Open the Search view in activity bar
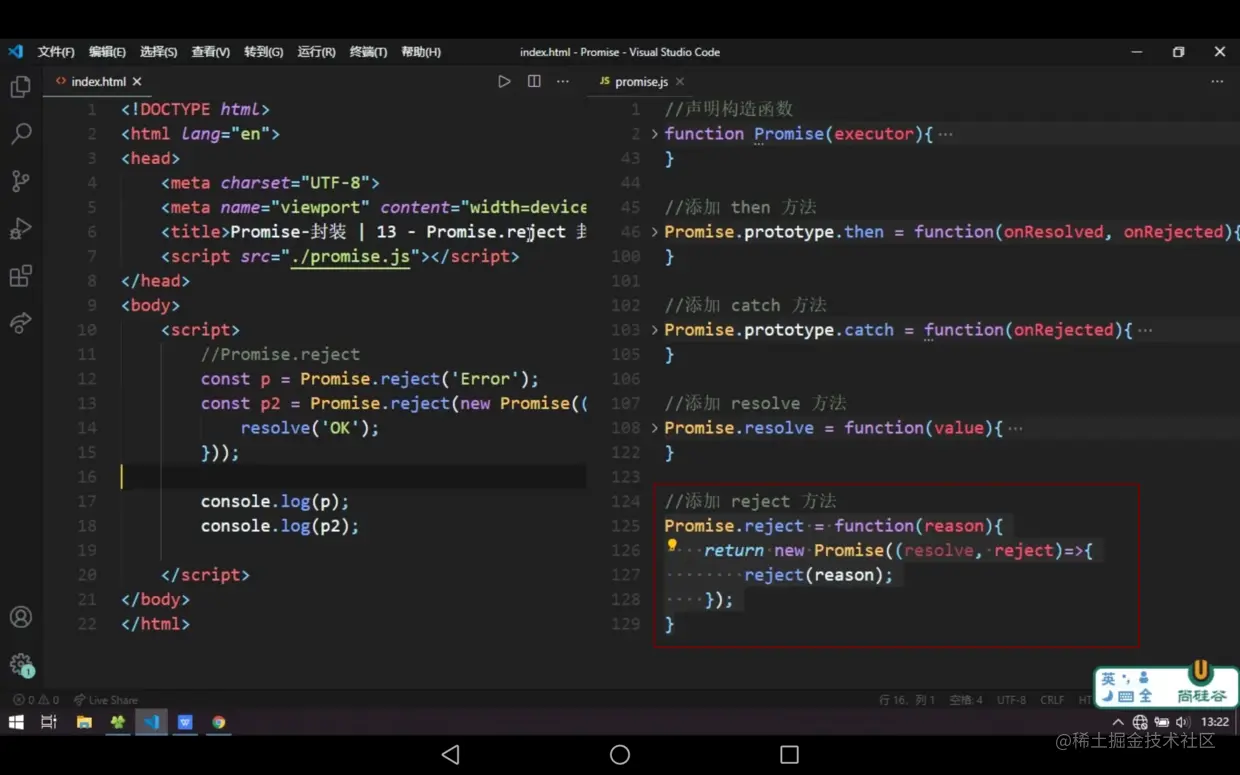The height and width of the screenshot is (775, 1240). [20, 134]
